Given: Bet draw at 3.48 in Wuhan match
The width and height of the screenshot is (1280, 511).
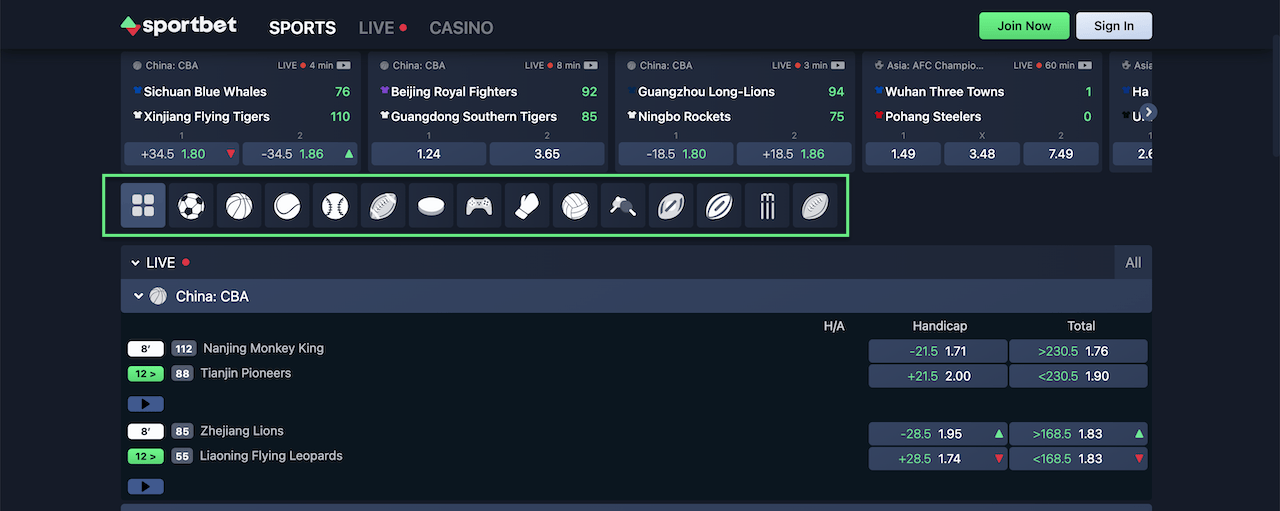Looking at the screenshot, I should click(x=982, y=154).
